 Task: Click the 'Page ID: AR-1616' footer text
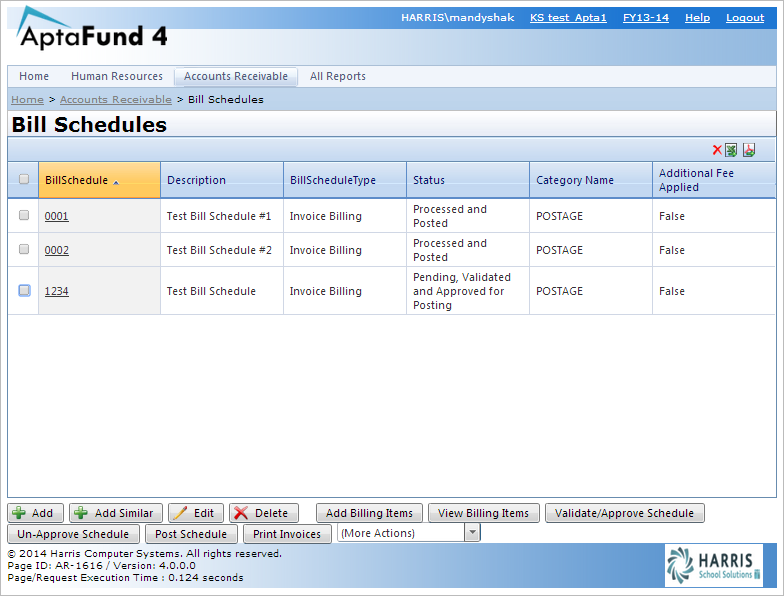pos(55,566)
